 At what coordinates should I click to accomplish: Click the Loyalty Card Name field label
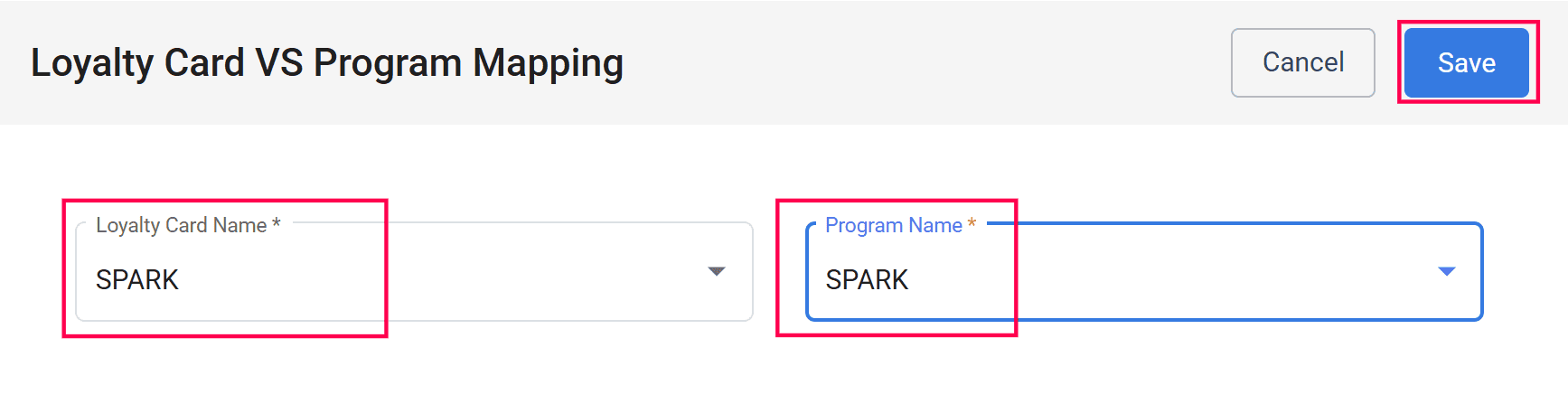pos(181,225)
